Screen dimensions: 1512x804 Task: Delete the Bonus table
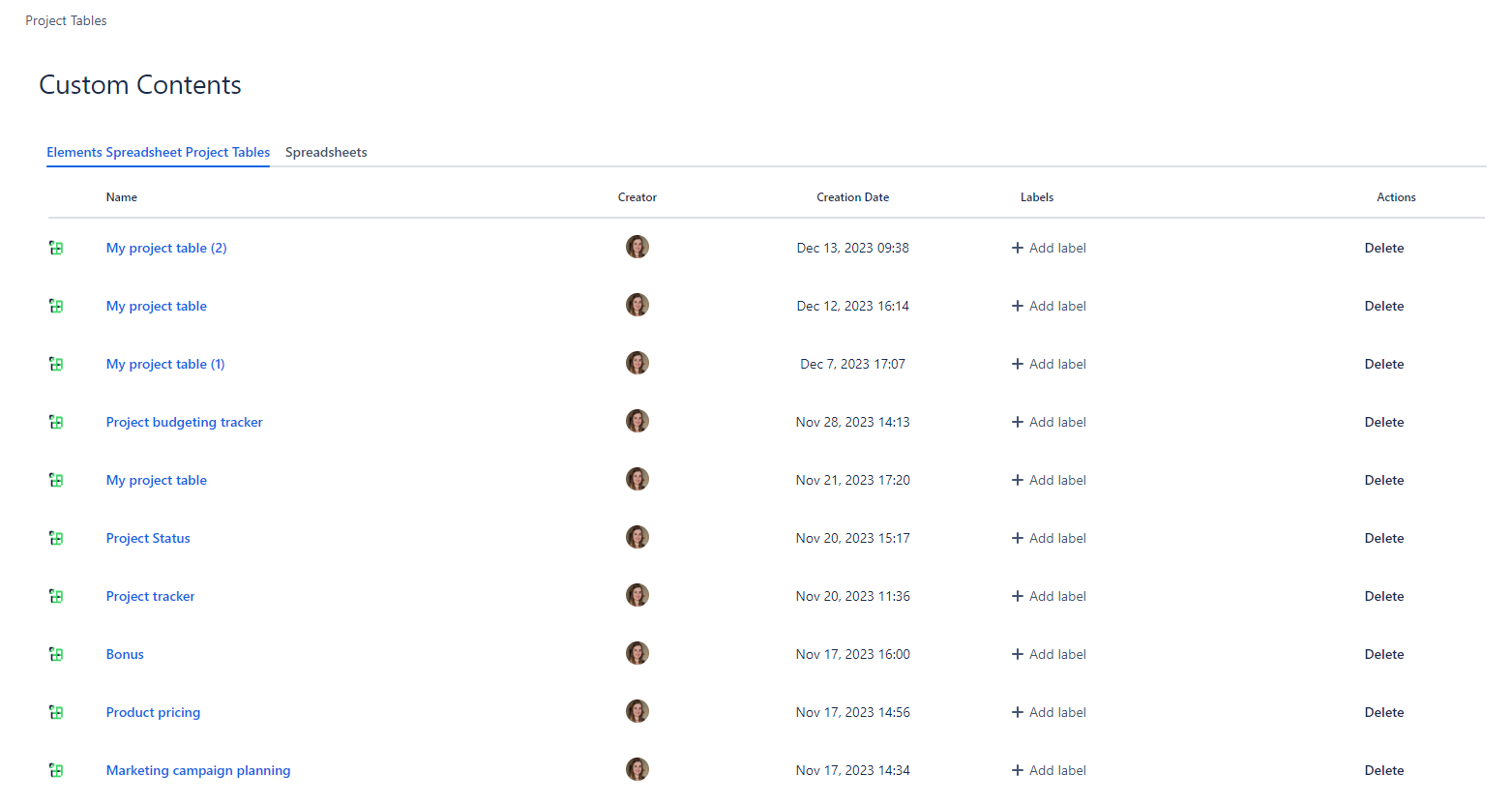[1383, 654]
